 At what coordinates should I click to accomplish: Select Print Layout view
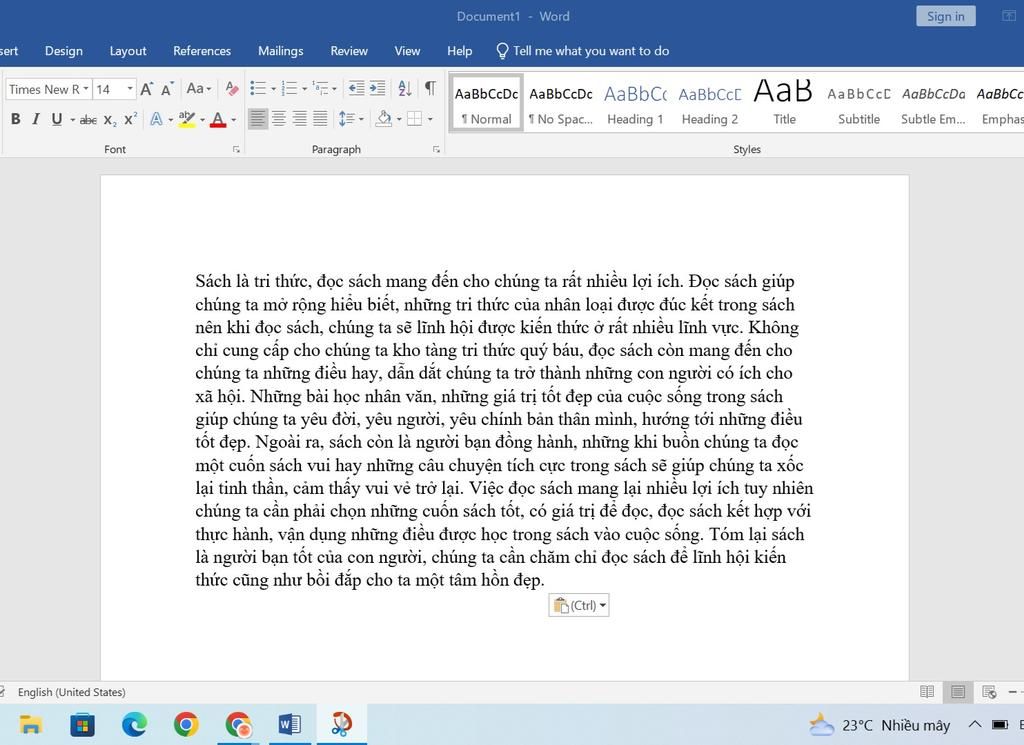click(958, 691)
